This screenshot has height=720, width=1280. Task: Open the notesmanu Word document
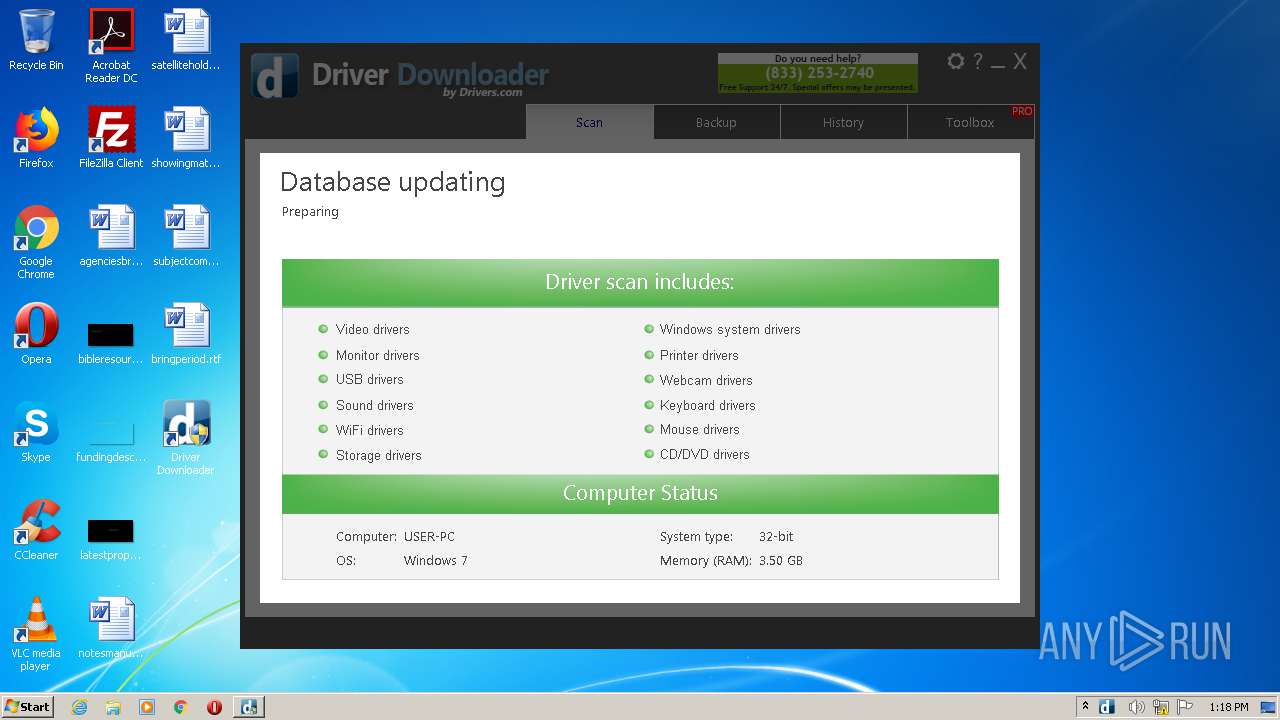pyautogui.click(x=111, y=628)
